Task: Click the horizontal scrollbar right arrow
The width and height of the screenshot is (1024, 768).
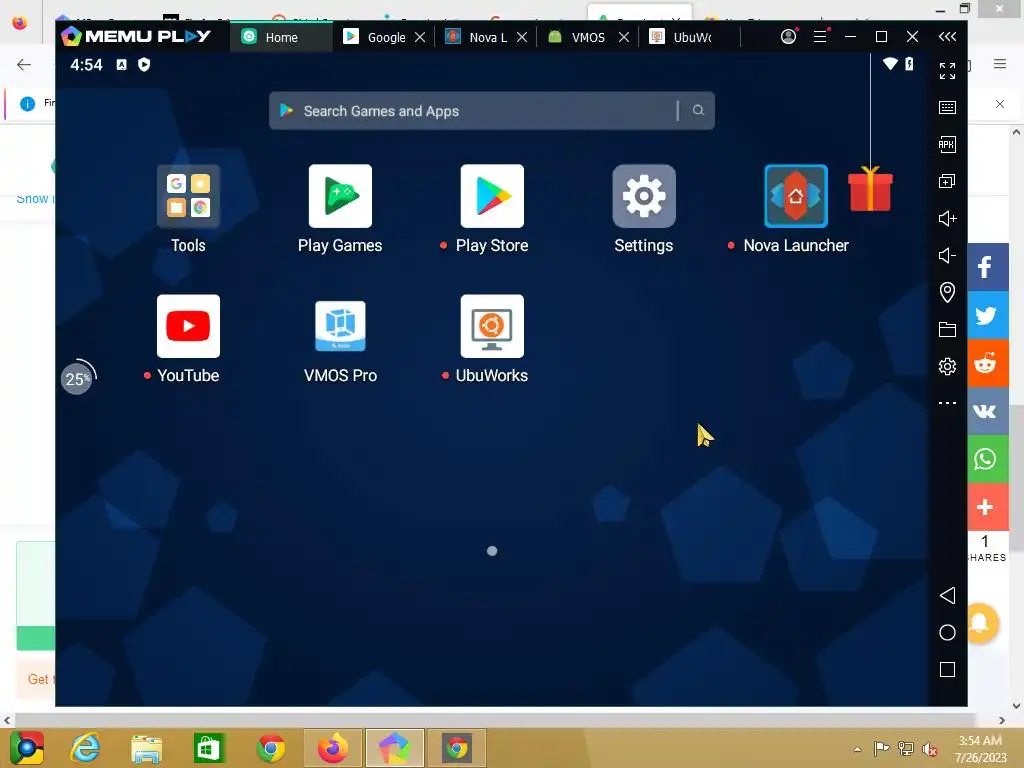Action: coord(1001,720)
